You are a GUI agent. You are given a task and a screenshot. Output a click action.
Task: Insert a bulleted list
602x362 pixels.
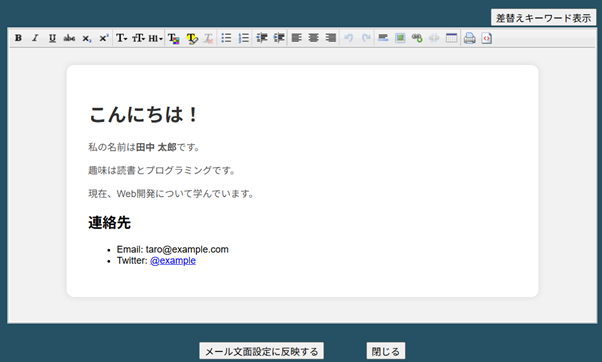[x=227, y=38]
